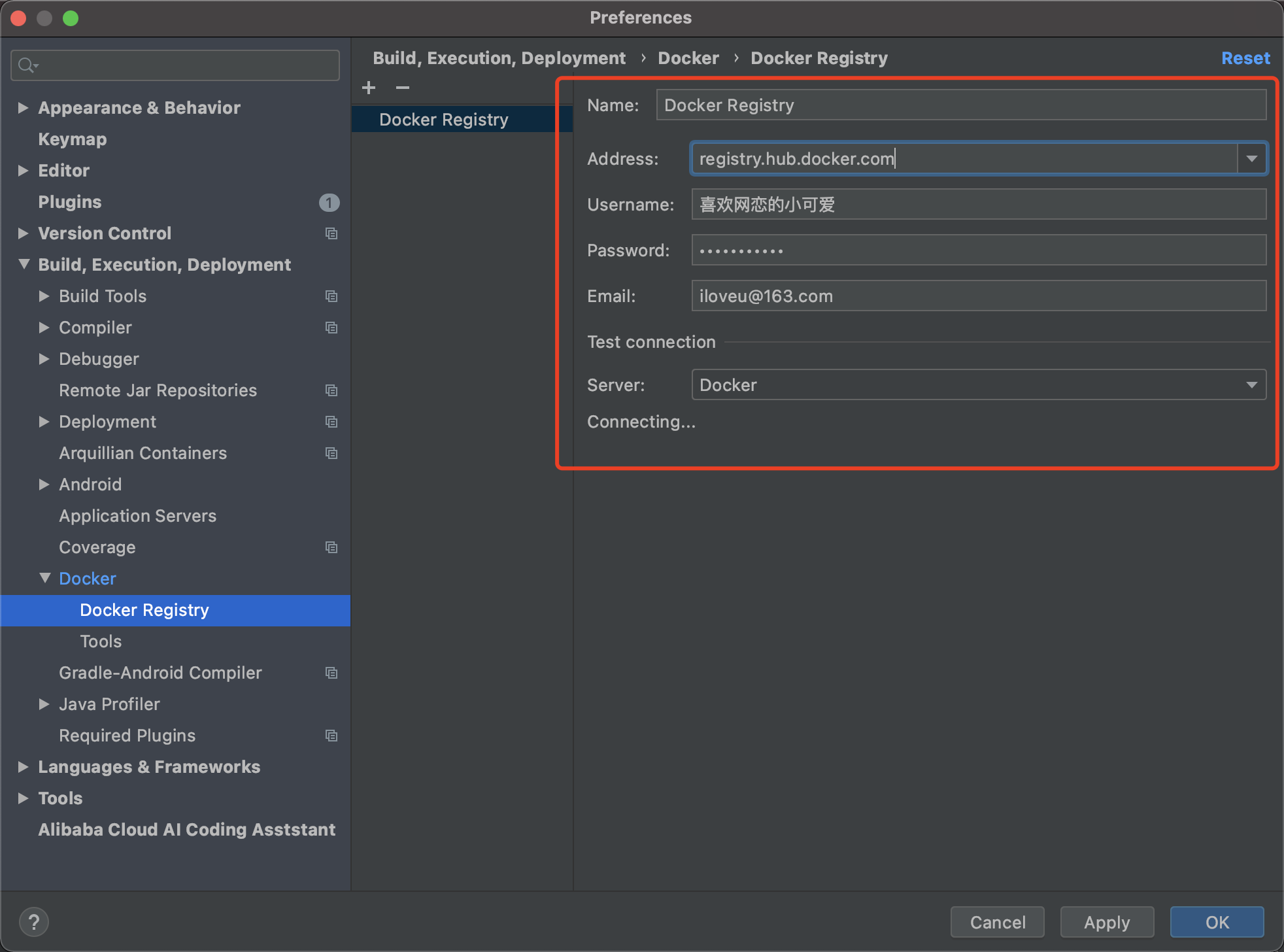Expand the Build Tools node

[44, 296]
